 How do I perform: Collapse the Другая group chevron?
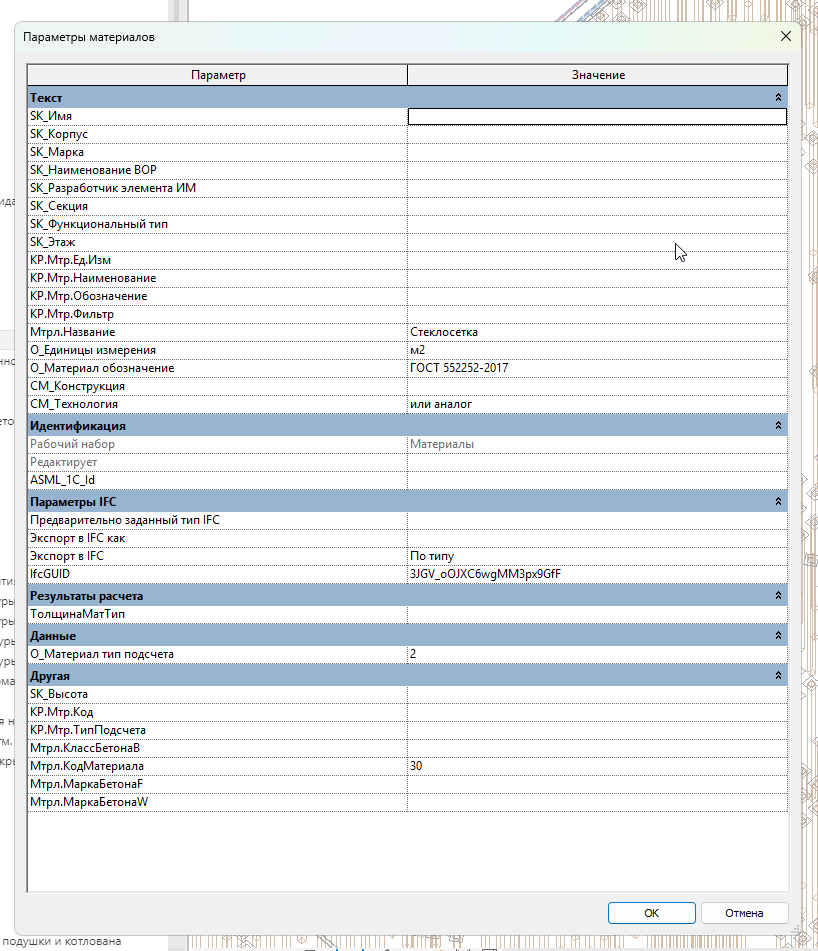(x=778, y=675)
